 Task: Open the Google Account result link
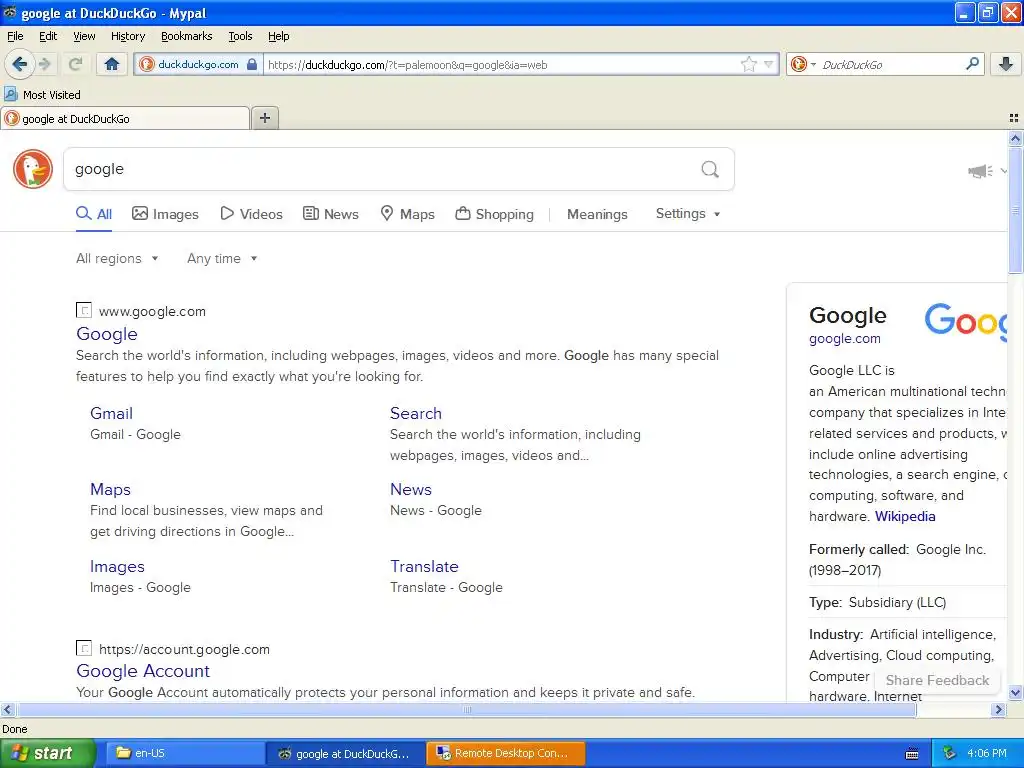click(143, 671)
